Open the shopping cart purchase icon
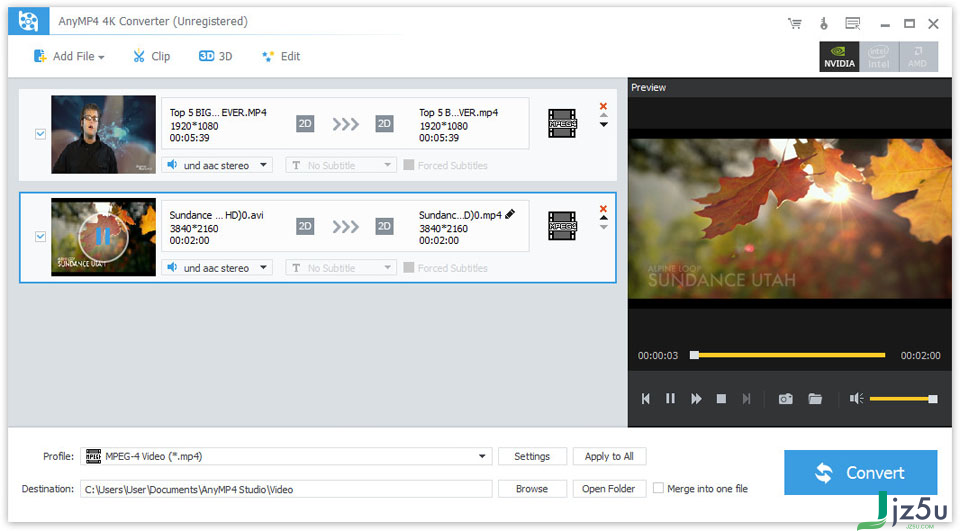The height and width of the screenshot is (531, 960). (x=795, y=24)
